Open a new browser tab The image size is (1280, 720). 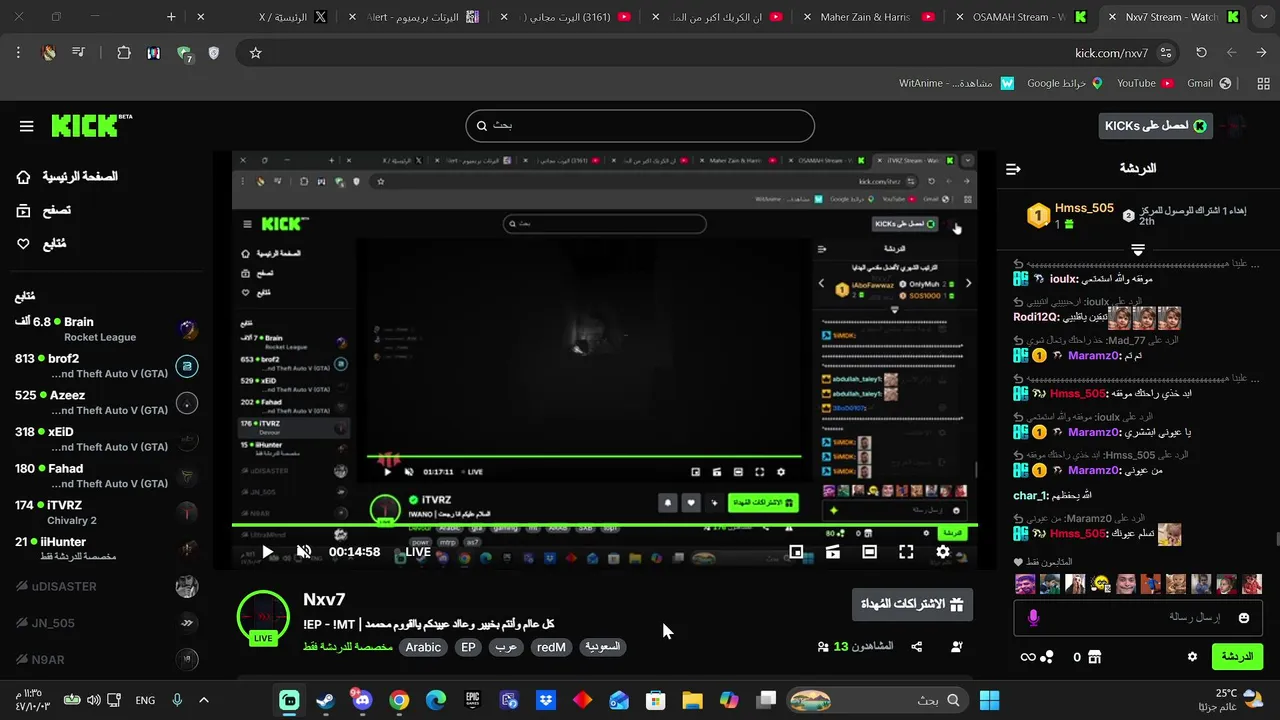click(171, 17)
